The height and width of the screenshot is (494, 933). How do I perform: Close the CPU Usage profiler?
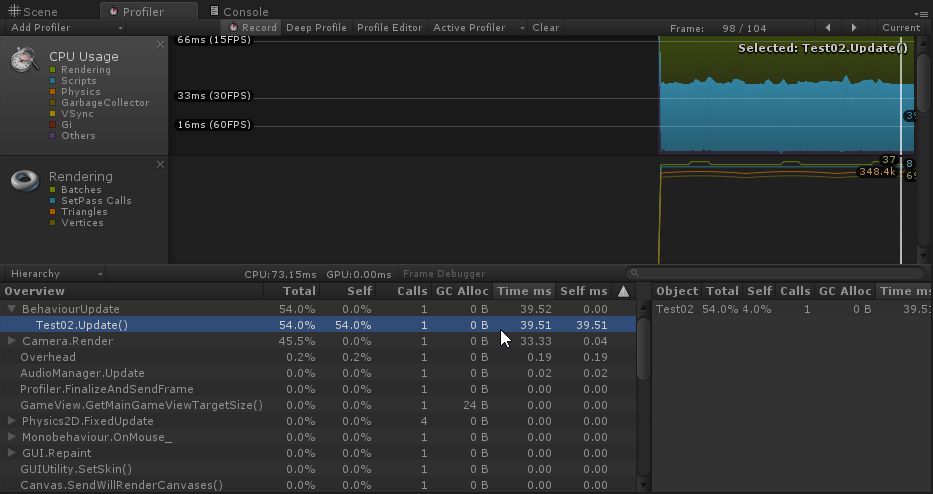click(x=160, y=45)
